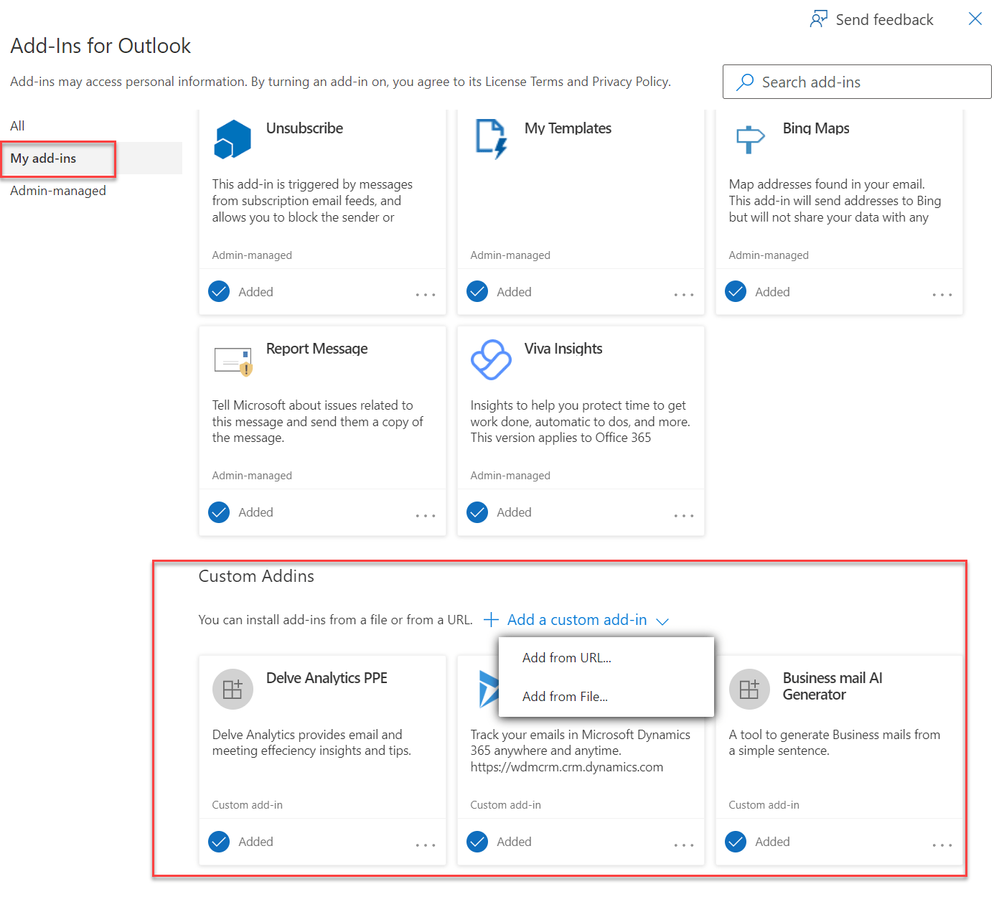Click the Bing Maps signpost icon
999x904 pixels.
749,139
